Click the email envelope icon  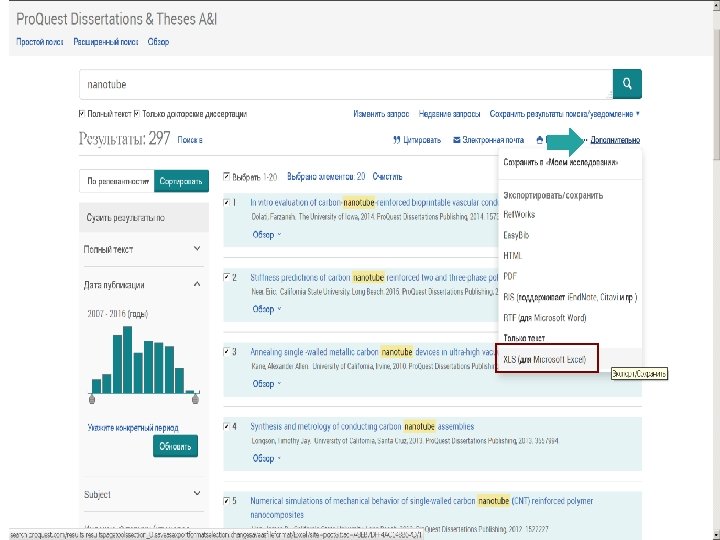click(456, 140)
